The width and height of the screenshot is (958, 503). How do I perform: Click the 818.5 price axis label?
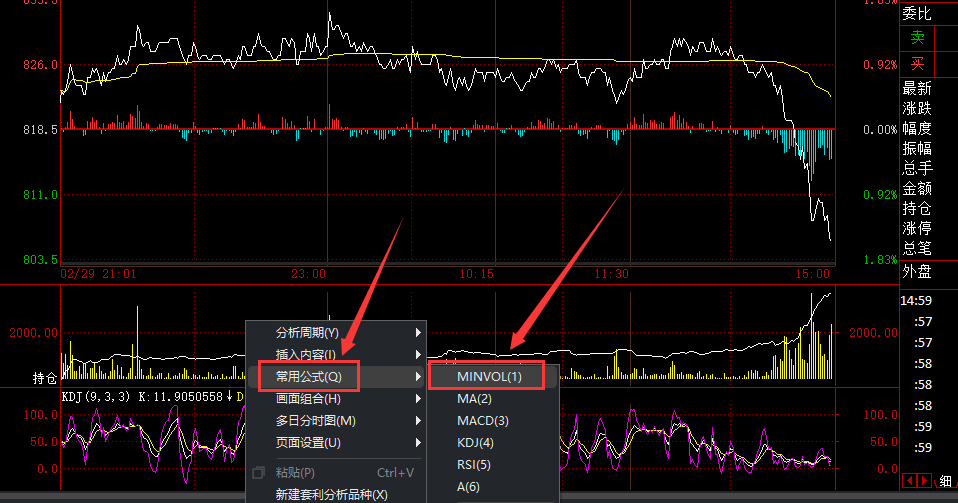[40, 130]
